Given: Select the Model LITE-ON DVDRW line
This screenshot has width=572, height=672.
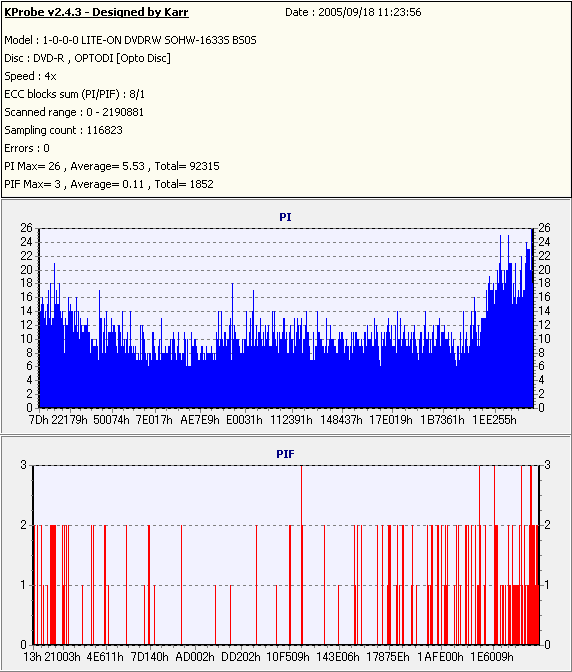Looking at the screenshot, I should pyautogui.click(x=130, y=40).
